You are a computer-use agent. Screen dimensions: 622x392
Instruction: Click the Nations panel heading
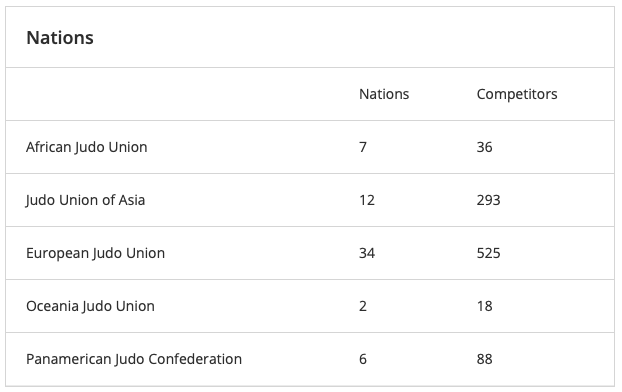point(60,38)
